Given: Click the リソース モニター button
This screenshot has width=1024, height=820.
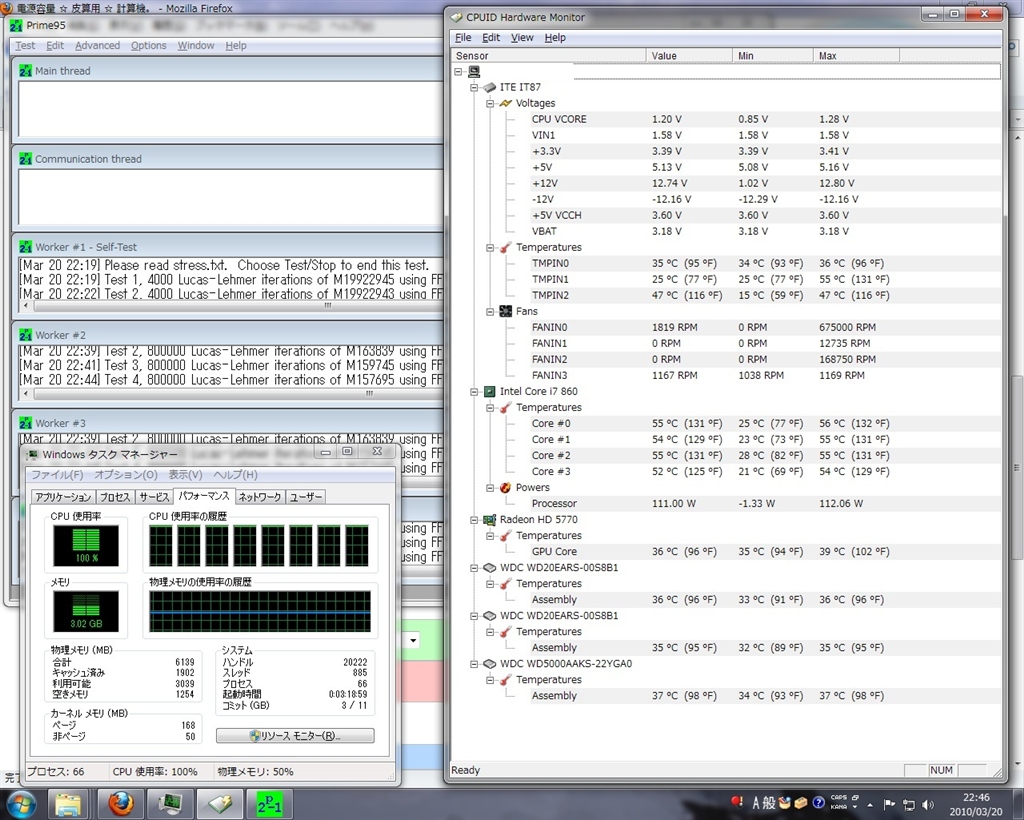Looking at the screenshot, I should tap(295, 736).
